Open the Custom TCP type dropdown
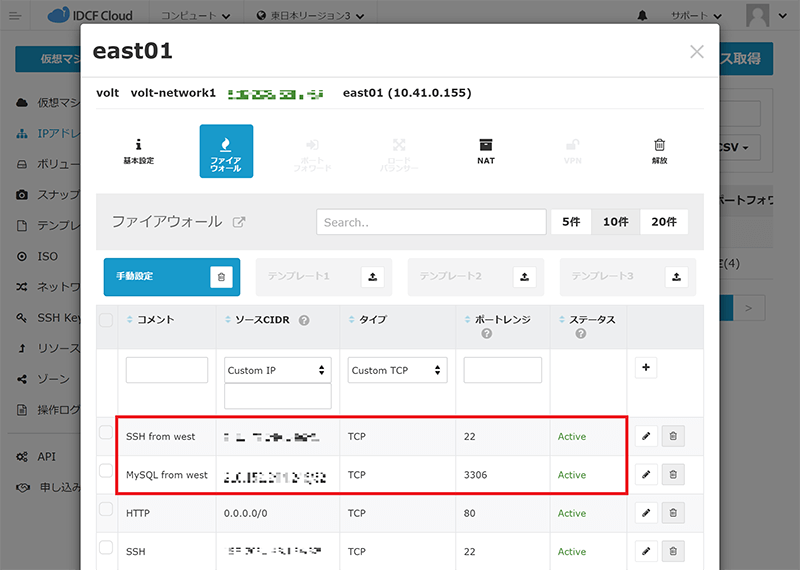The image size is (800, 570). [x=398, y=370]
